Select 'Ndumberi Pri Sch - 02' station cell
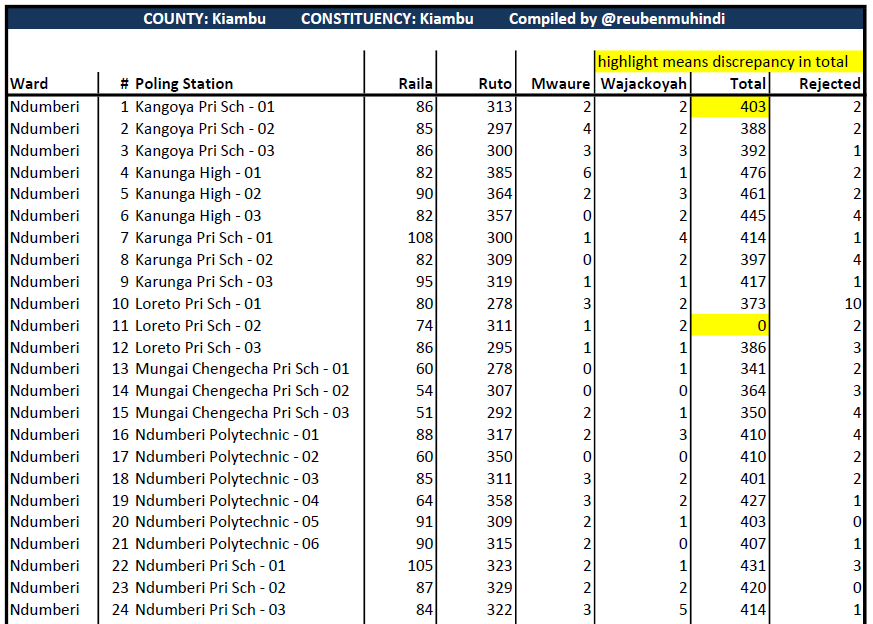Image resolution: width=873 pixels, height=624 pixels. pos(210,588)
